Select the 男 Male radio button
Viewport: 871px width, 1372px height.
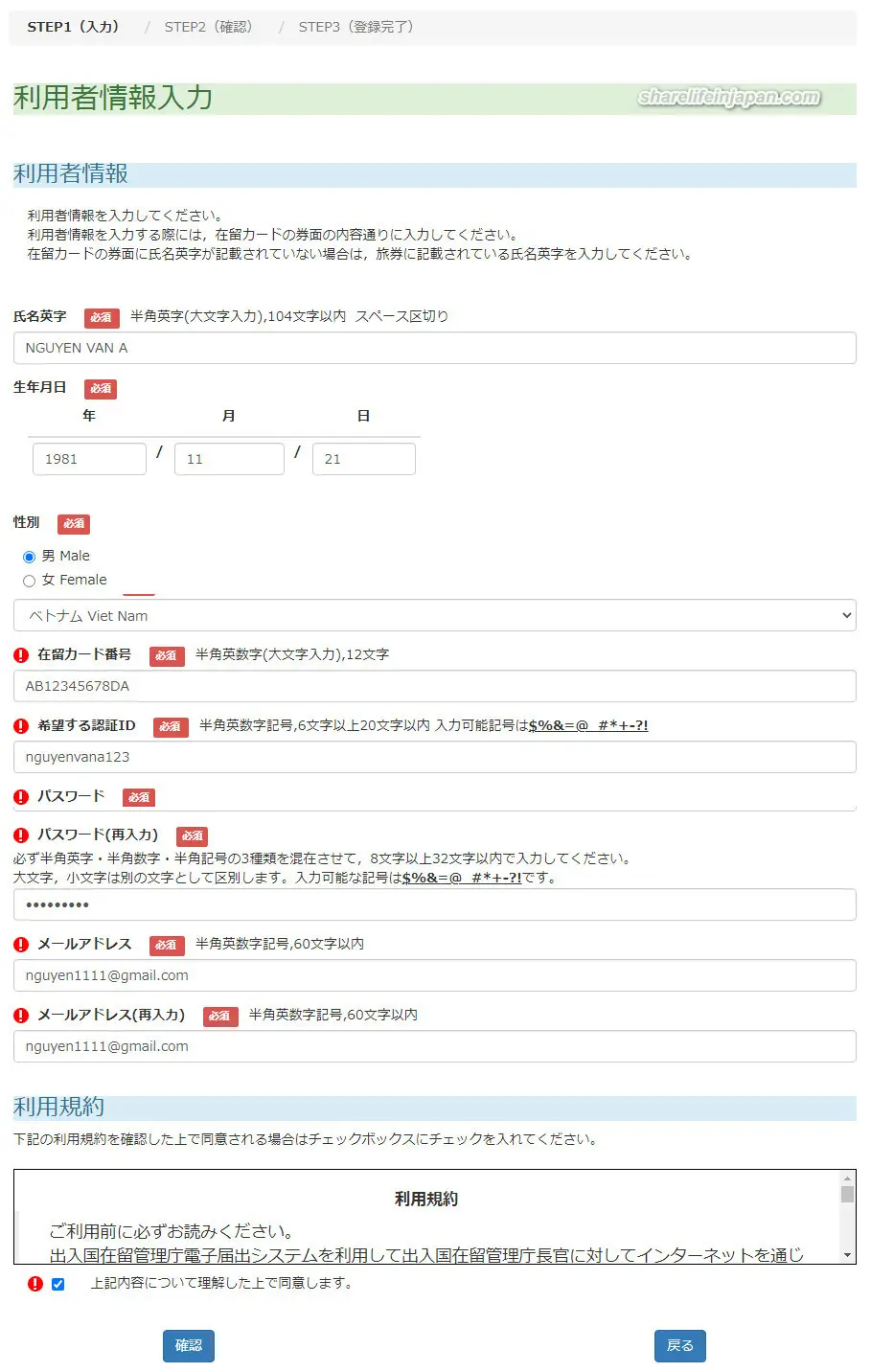pos(29,557)
